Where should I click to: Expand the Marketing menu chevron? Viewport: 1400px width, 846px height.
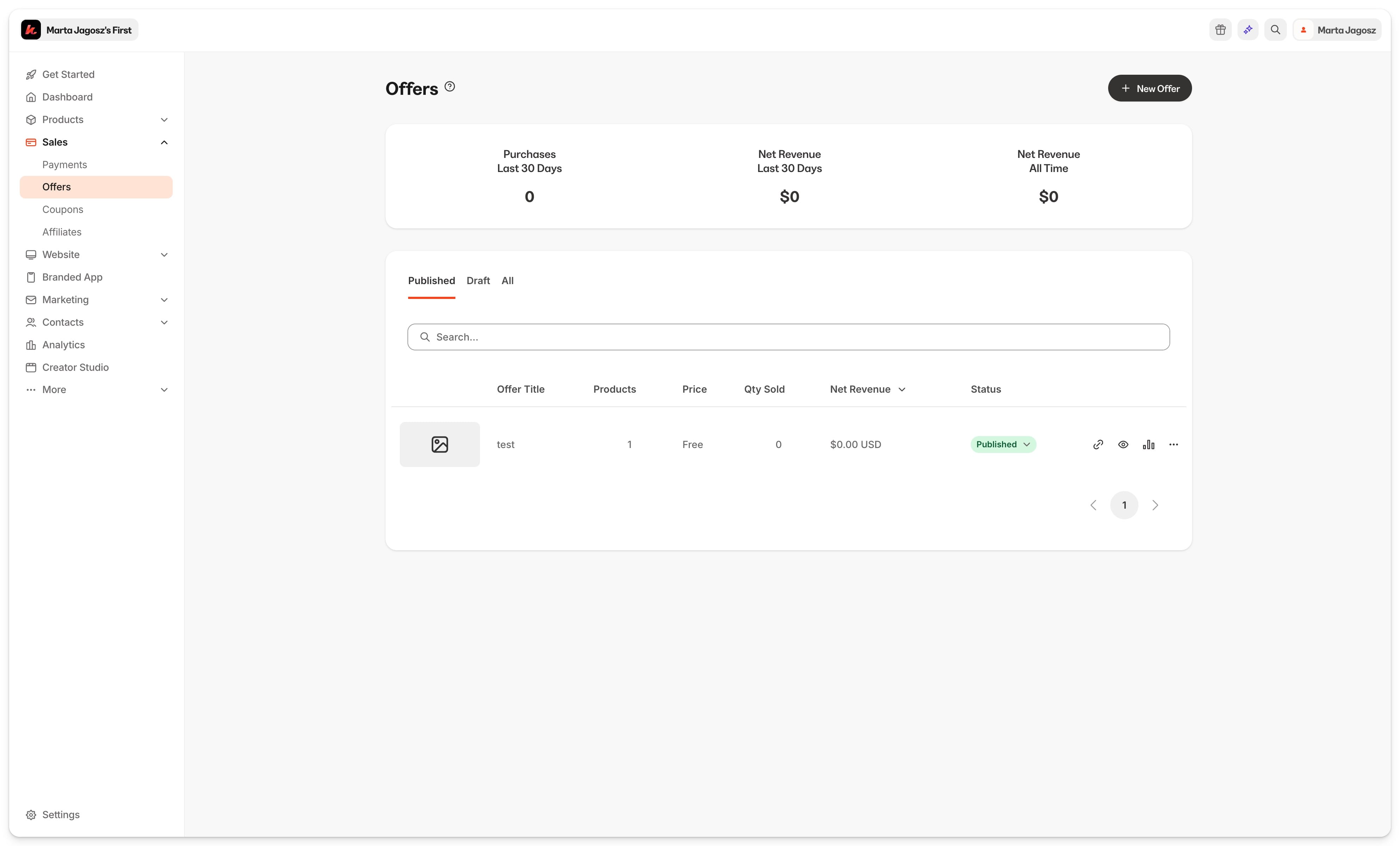(164, 299)
